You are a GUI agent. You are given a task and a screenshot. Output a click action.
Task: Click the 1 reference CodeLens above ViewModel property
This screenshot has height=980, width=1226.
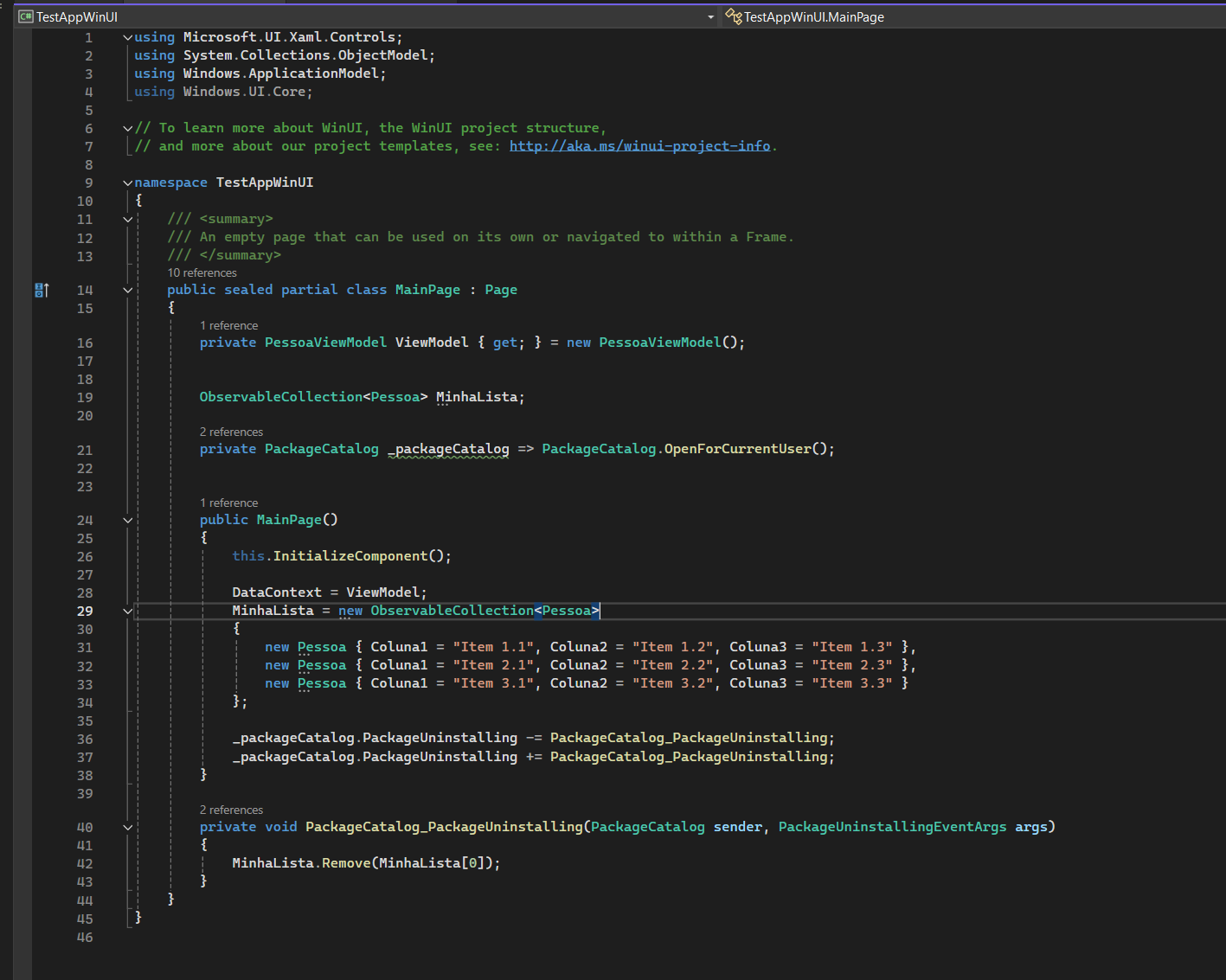point(228,325)
